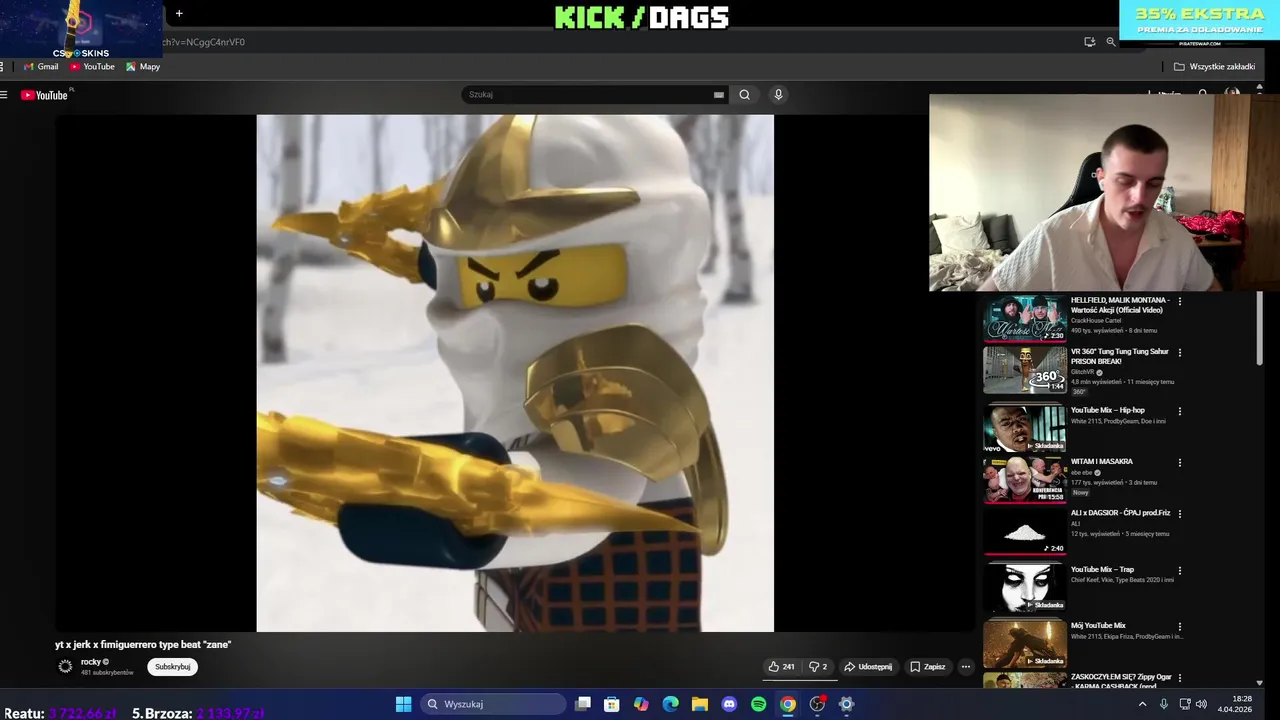
Task: Open network display icon in tray
Action: tap(1184, 704)
